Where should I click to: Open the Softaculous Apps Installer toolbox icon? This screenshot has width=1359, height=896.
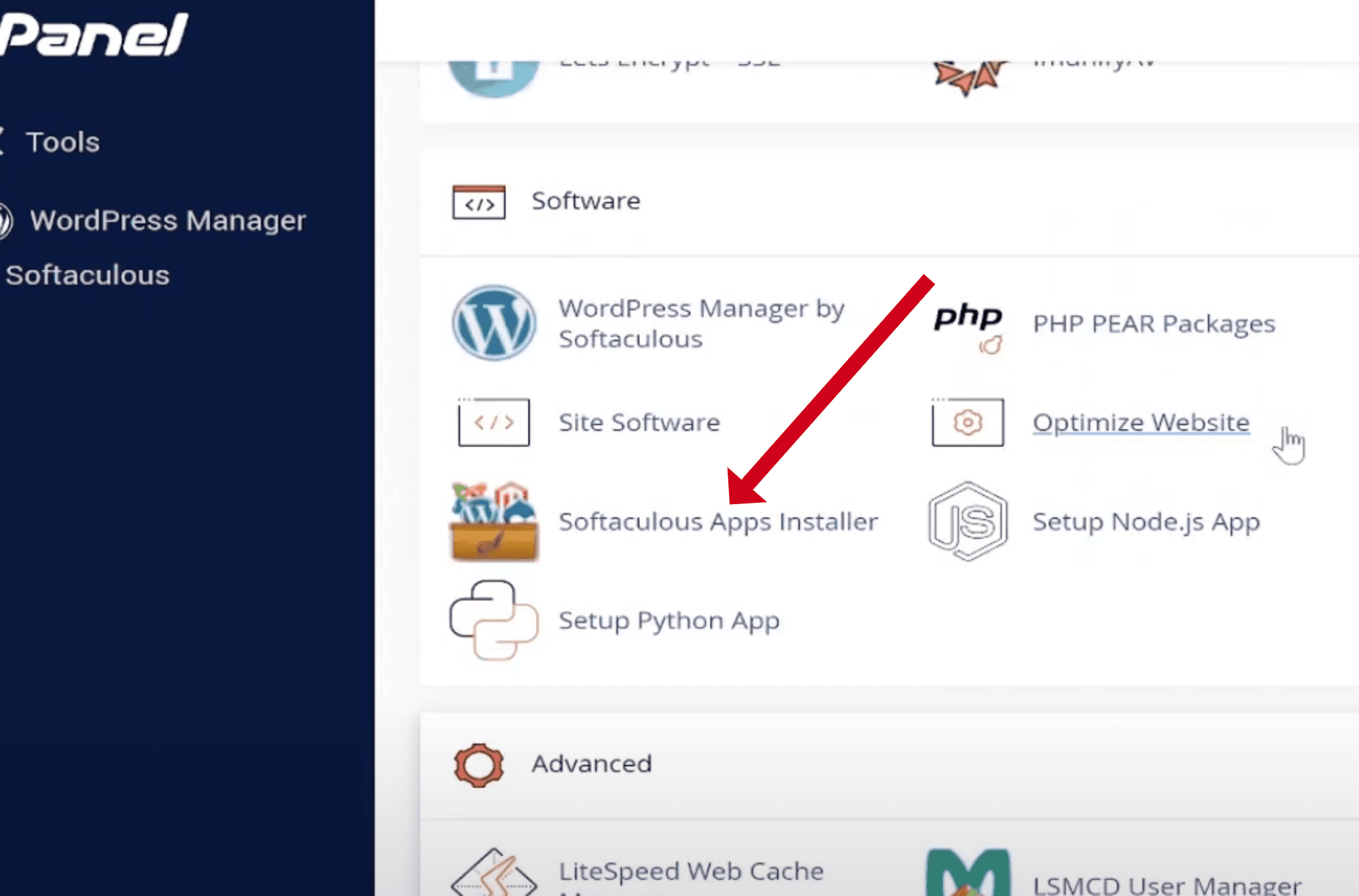494,522
